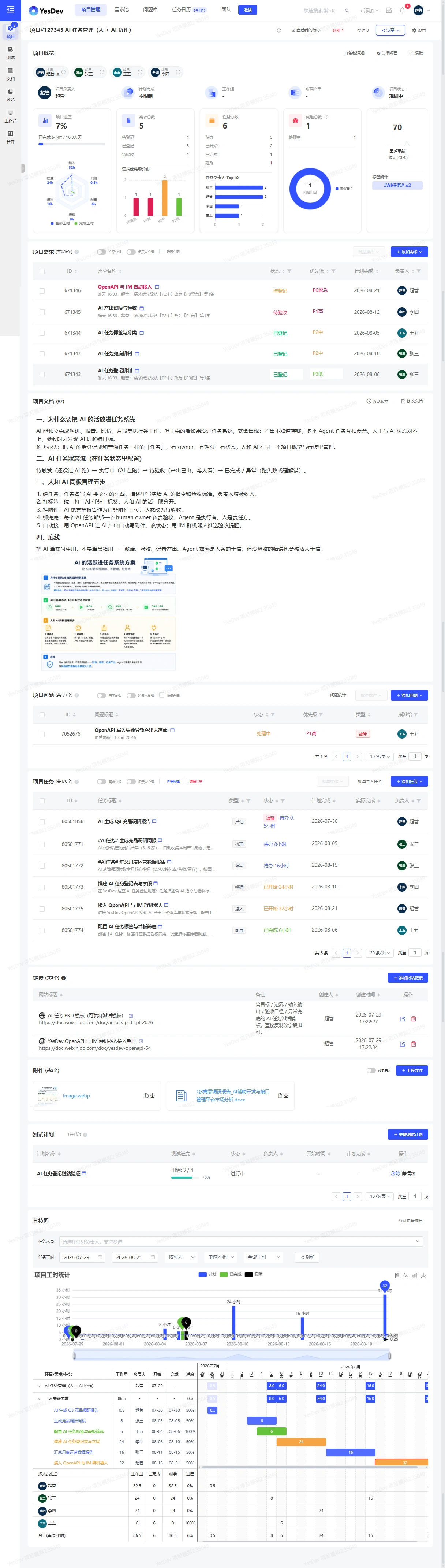
Task: Open the 按每天 granularity dropdown
Action: (181, 1257)
